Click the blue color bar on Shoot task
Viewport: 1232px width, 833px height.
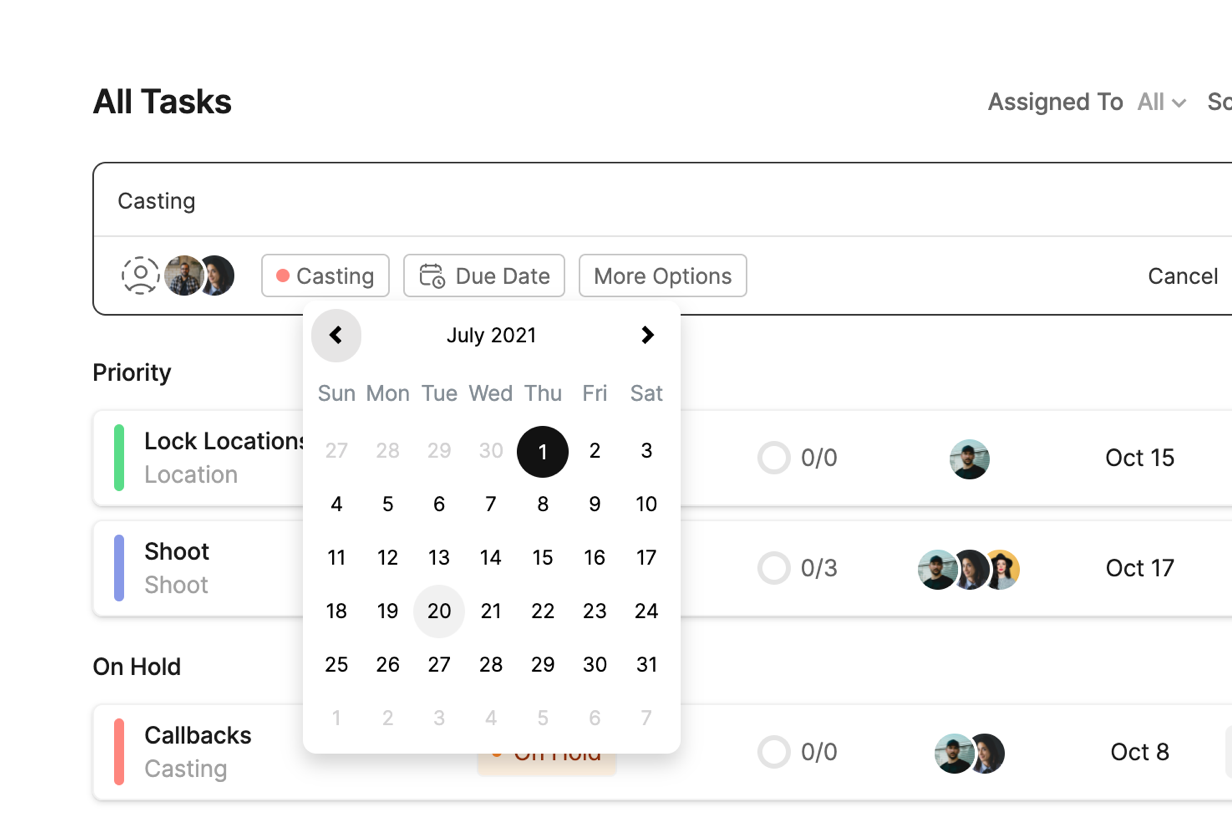point(119,568)
